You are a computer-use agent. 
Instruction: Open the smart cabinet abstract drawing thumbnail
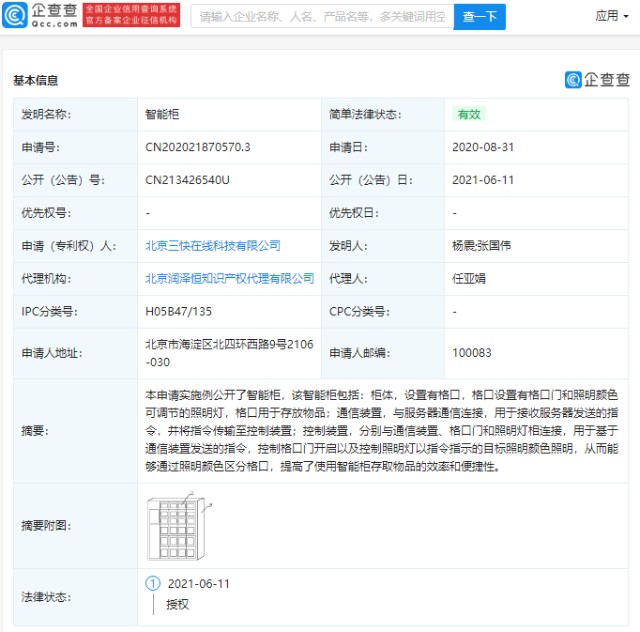pyautogui.click(x=179, y=526)
